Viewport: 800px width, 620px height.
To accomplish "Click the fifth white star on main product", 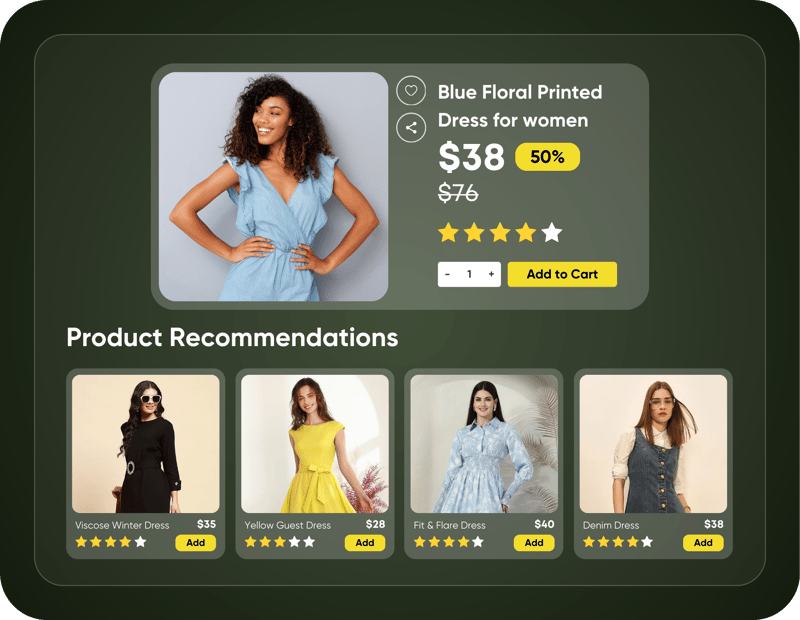I will [552, 233].
